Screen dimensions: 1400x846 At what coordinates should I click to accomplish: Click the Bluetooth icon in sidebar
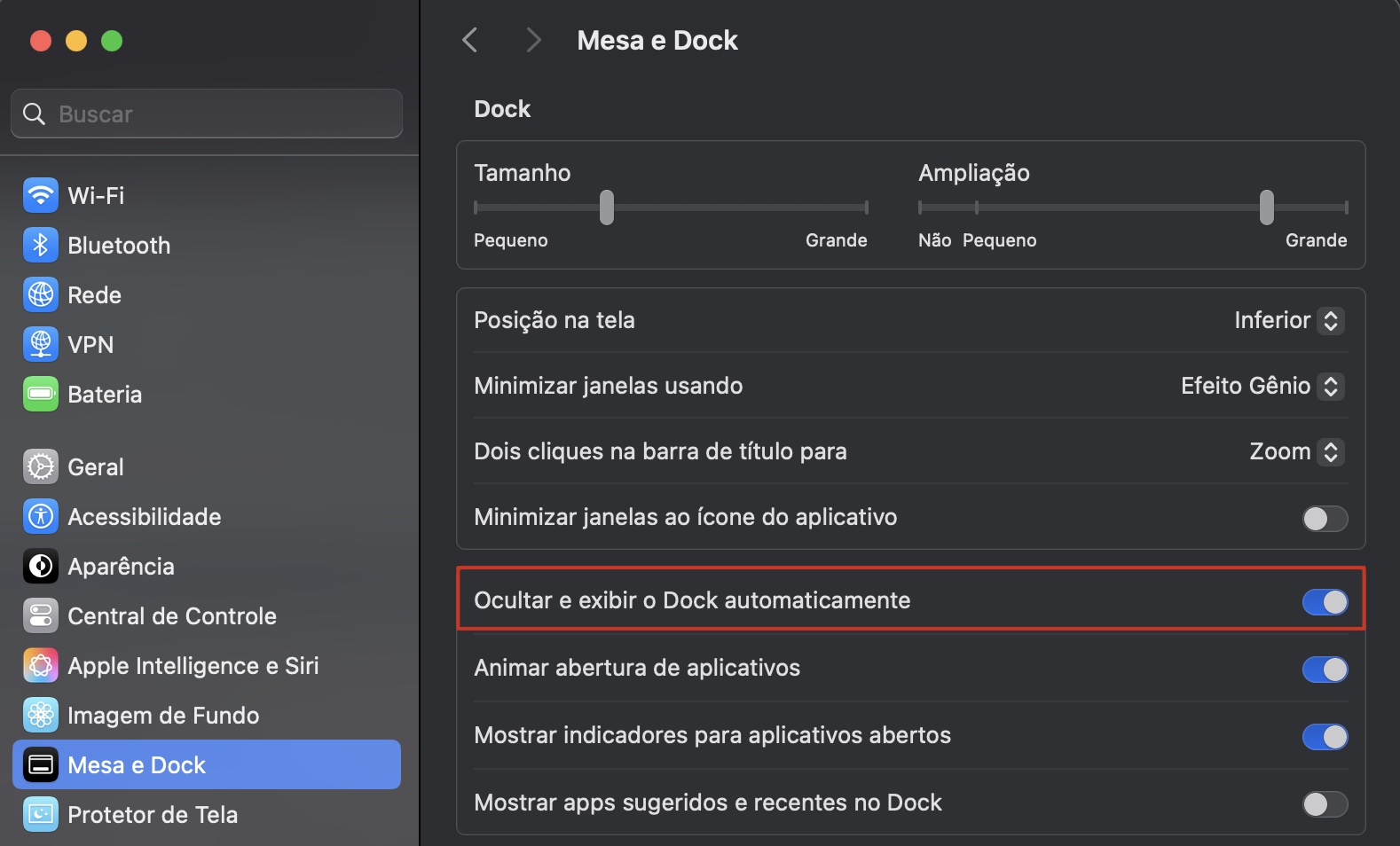pos(41,245)
